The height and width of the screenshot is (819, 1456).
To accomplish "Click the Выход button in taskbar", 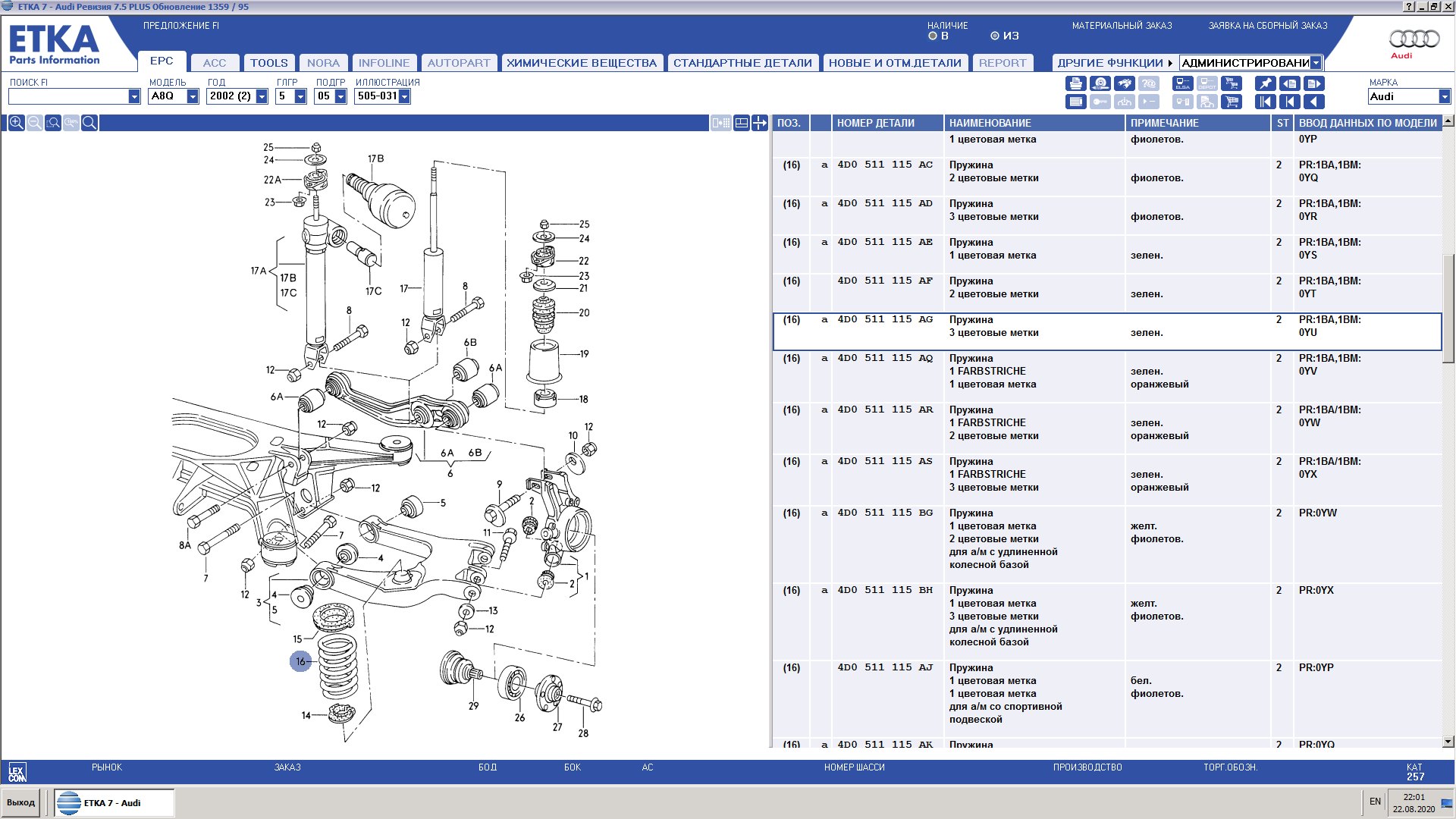I will [x=21, y=802].
